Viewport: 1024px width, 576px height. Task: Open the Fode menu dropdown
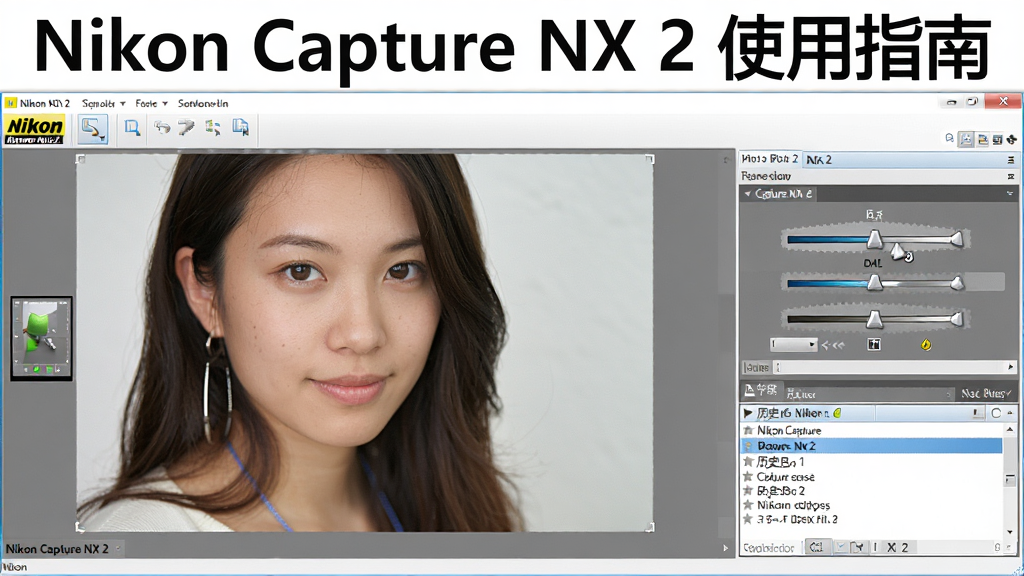[151, 103]
